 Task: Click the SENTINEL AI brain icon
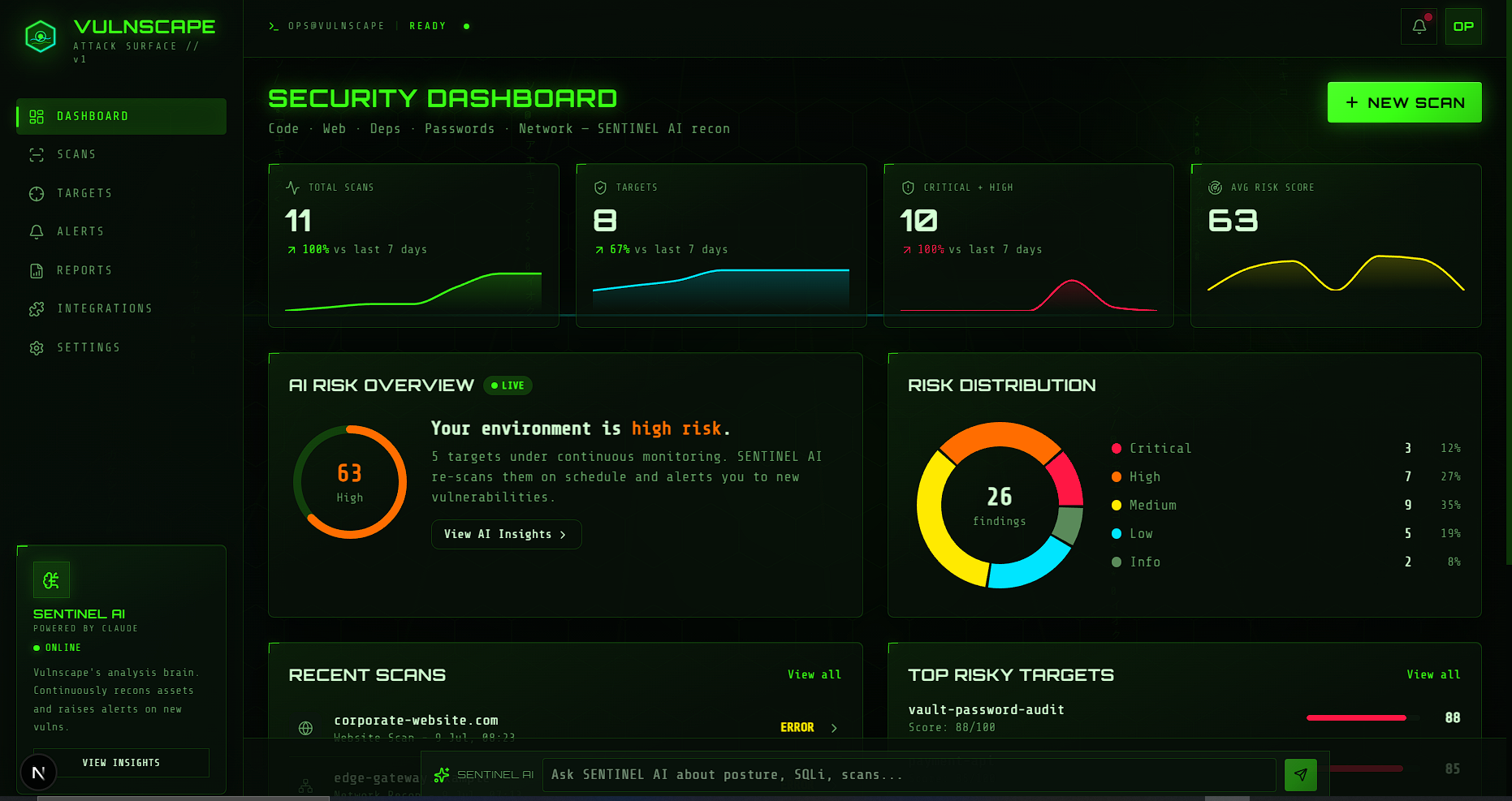[x=51, y=580]
